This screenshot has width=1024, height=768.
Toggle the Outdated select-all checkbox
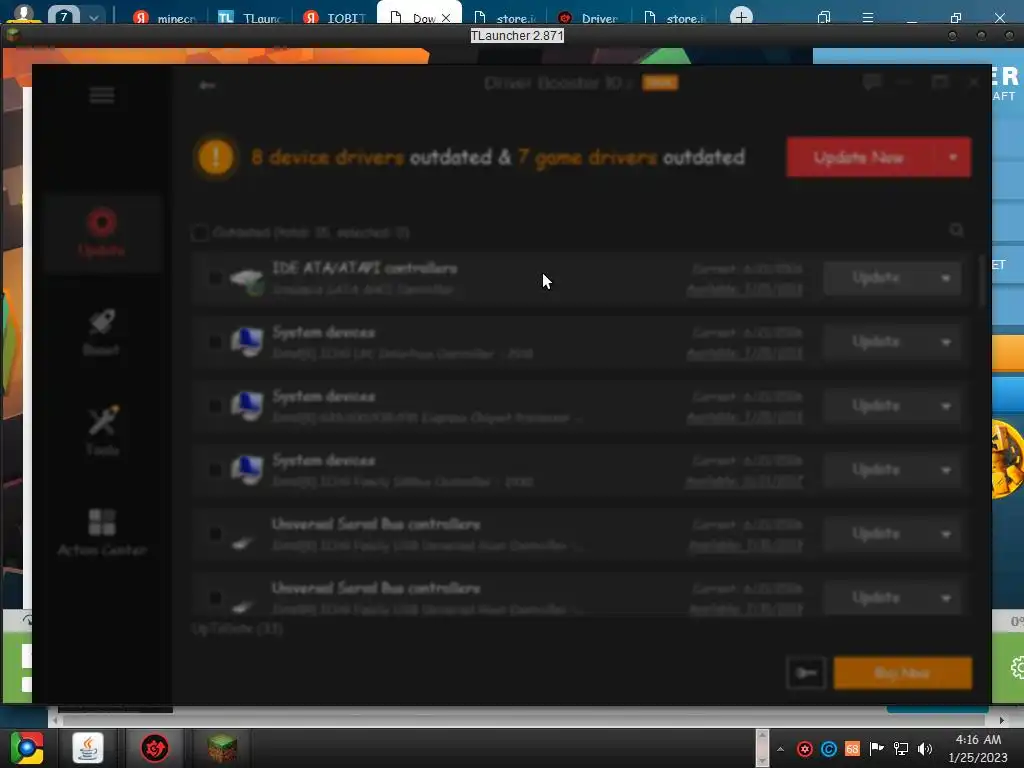[200, 232]
